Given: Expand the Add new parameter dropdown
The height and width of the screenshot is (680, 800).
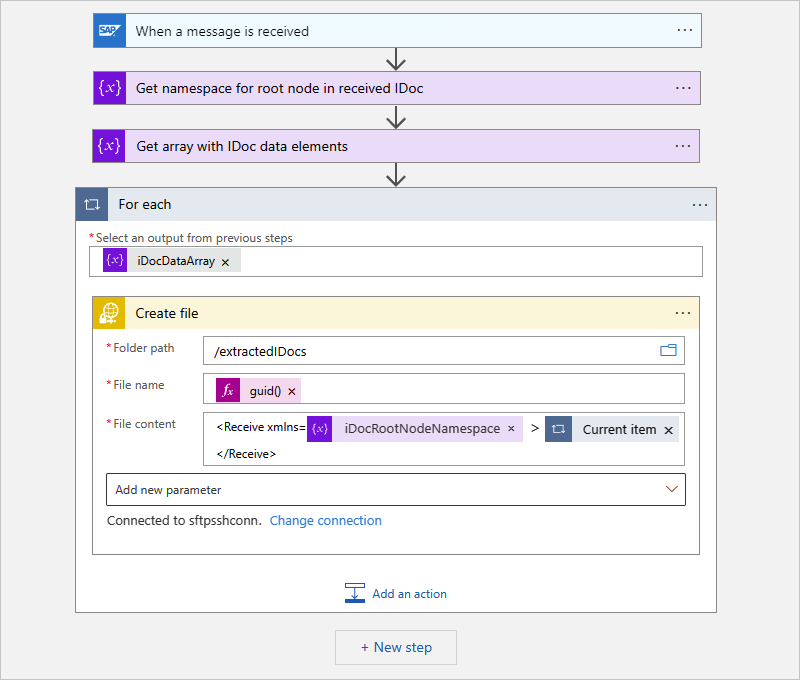Looking at the screenshot, I should [x=670, y=490].
